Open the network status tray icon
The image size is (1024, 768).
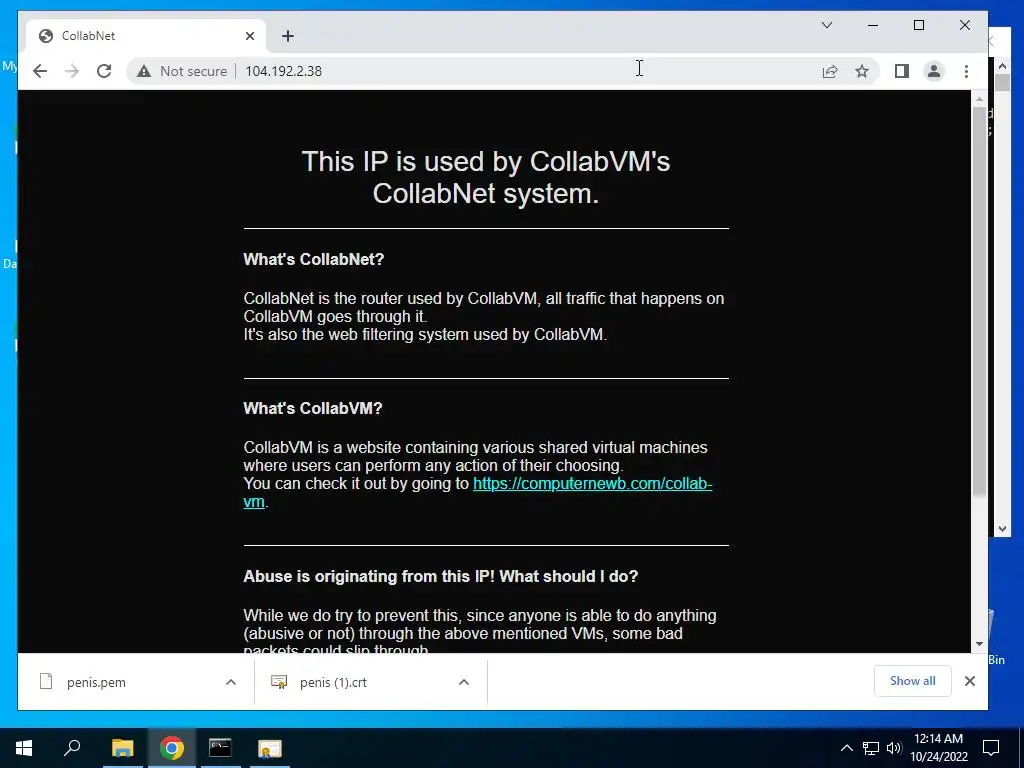click(x=871, y=748)
